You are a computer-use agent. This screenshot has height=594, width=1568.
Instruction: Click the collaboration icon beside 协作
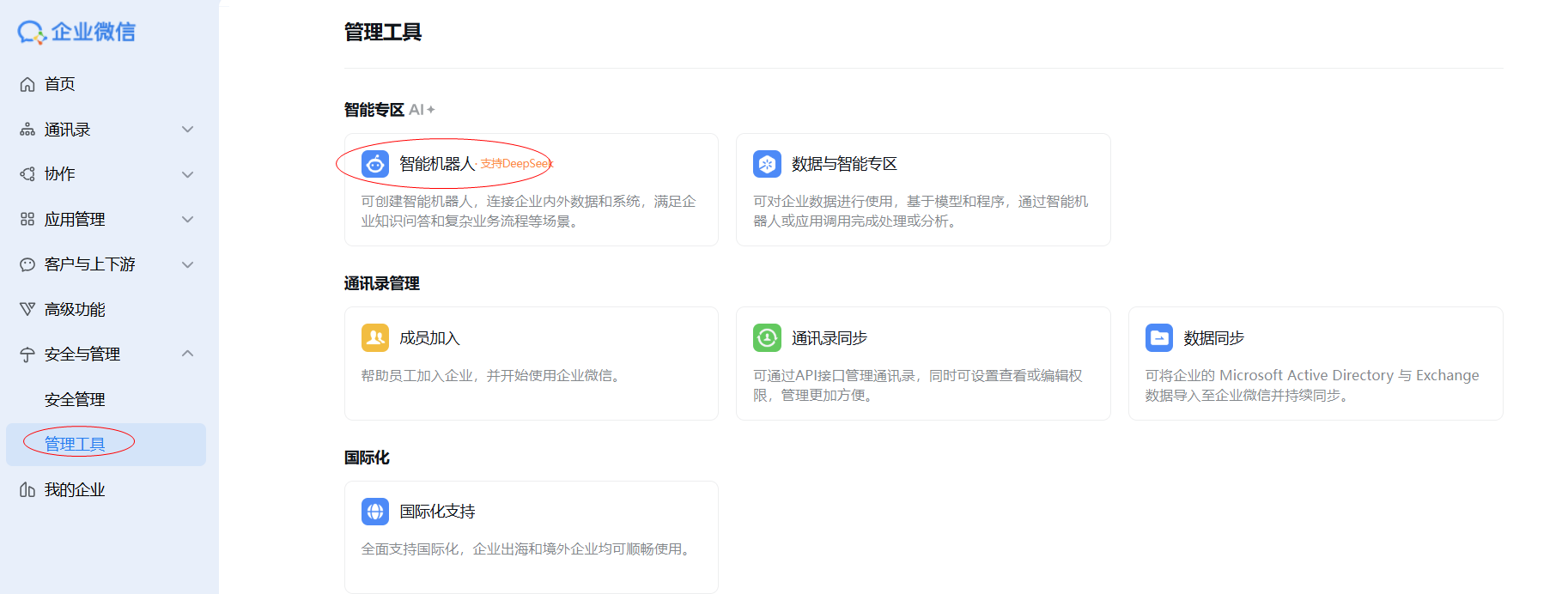pos(27,174)
